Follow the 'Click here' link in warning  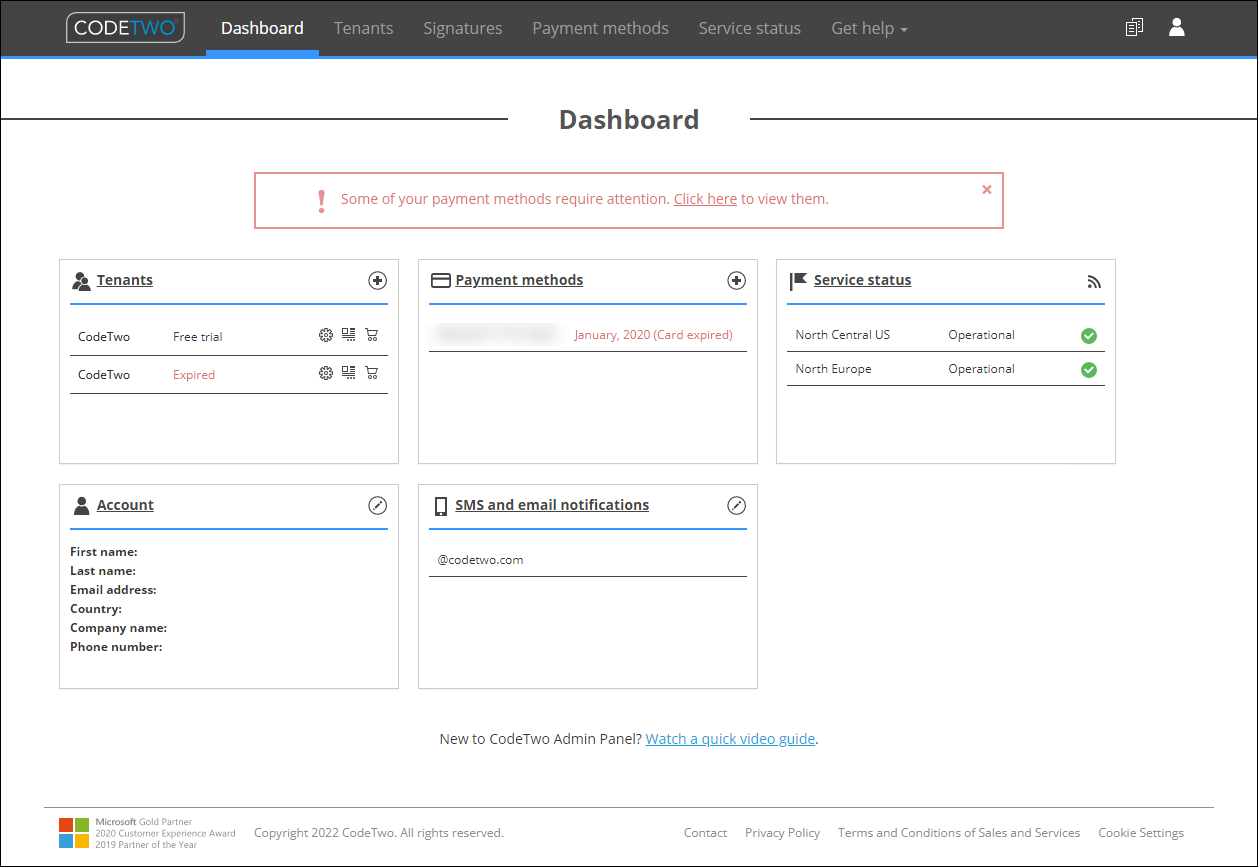tap(705, 199)
